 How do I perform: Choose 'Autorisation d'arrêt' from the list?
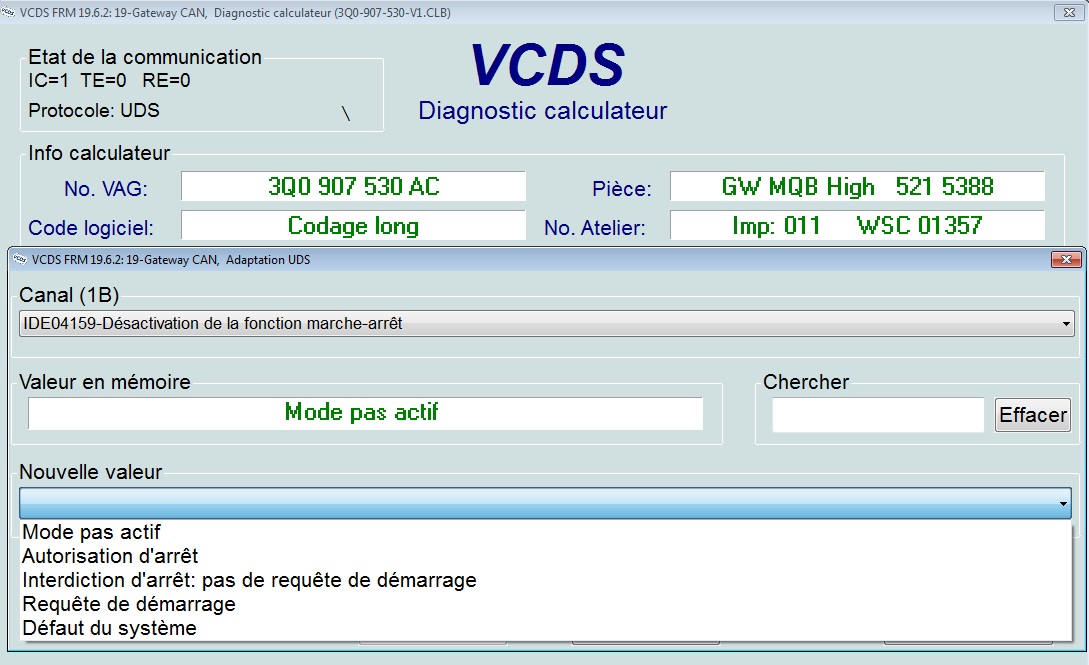(x=546, y=556)
